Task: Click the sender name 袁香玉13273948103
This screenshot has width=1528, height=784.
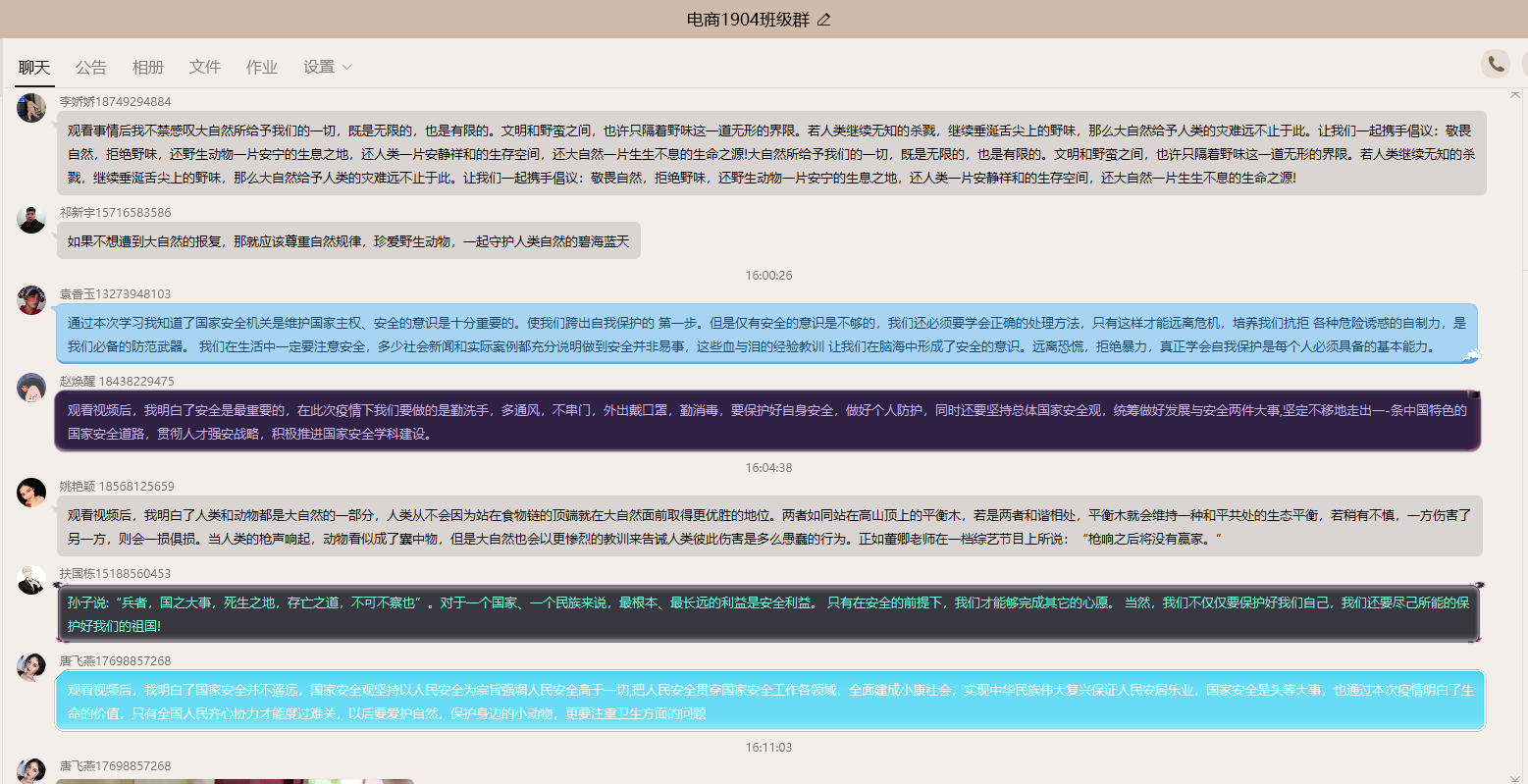Action: (115, 293)
